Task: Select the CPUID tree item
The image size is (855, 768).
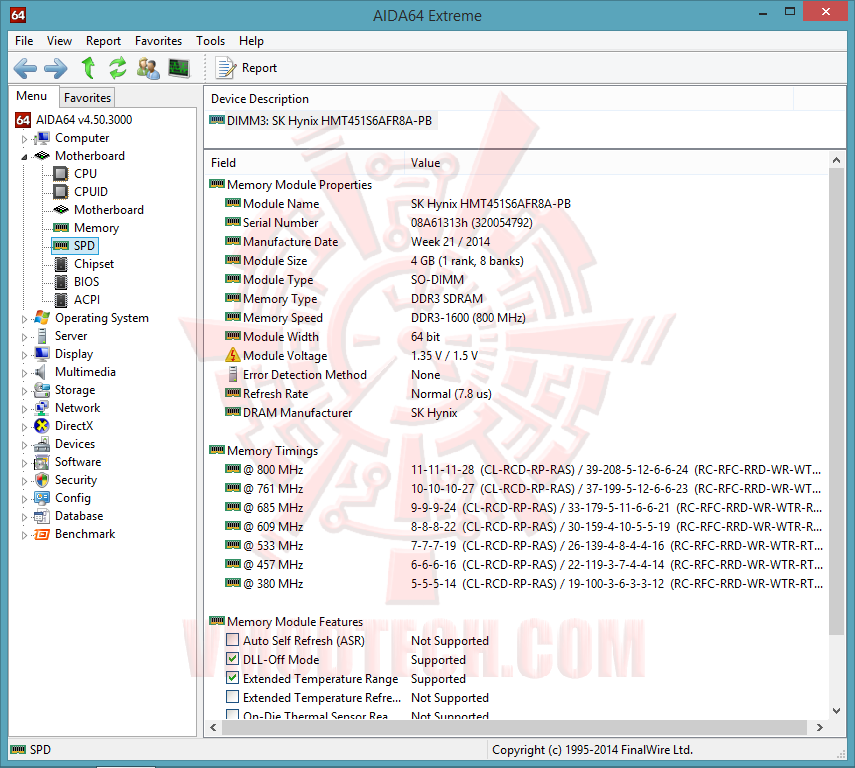Action: coord(91,191)
